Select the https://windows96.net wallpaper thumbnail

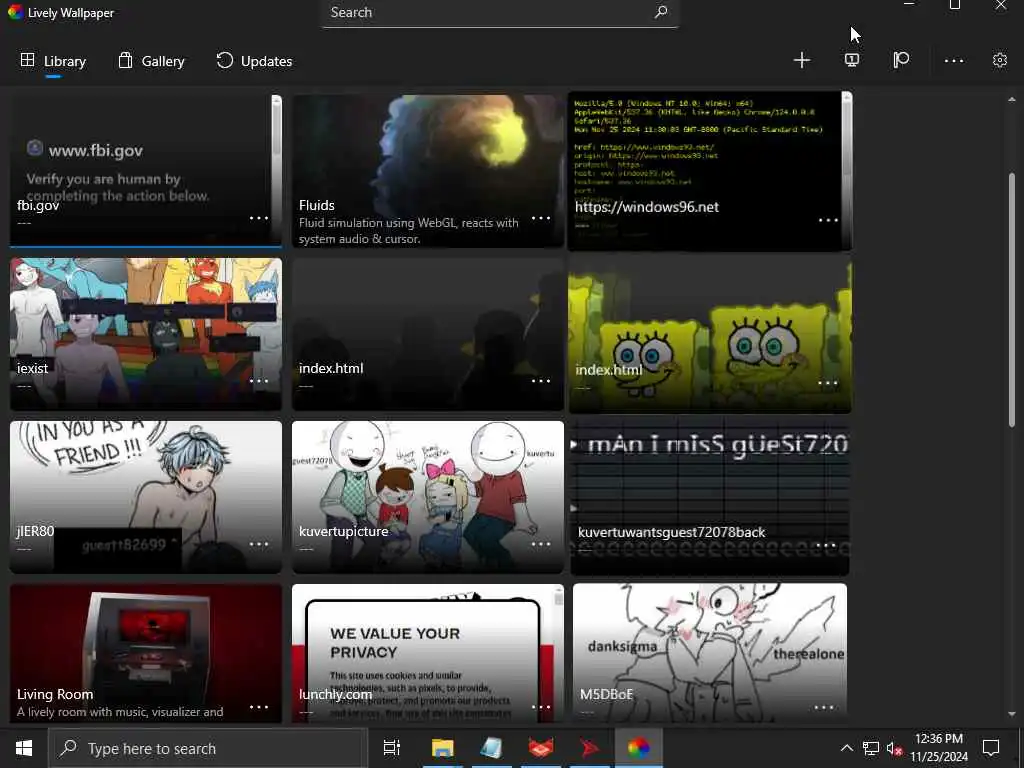(710, 171)
